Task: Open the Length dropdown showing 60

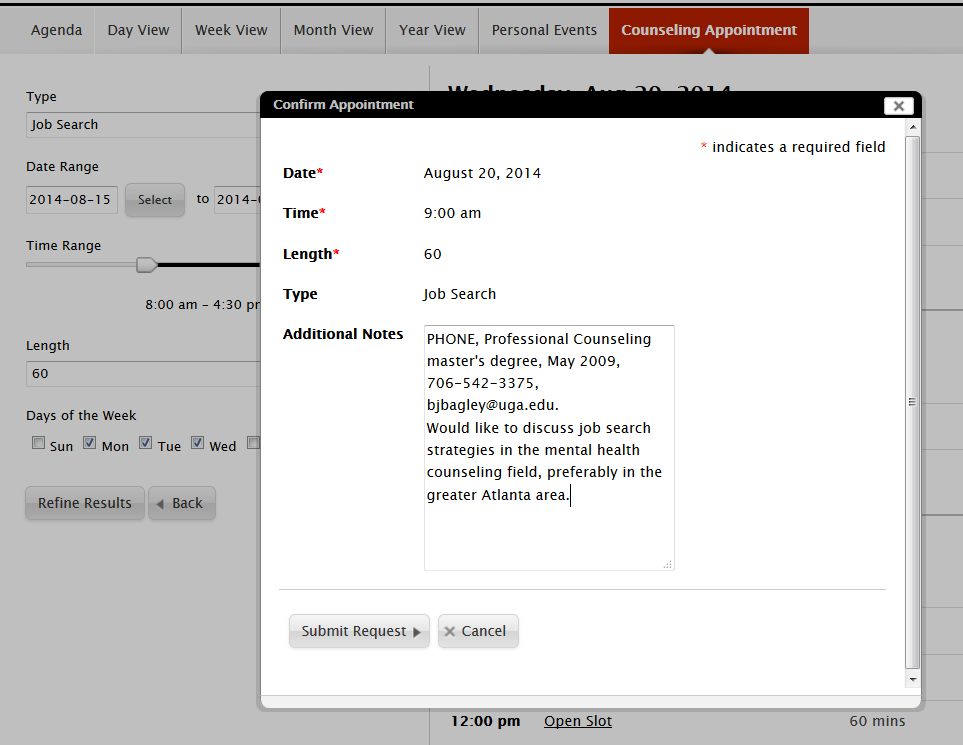Action: [x=143, y=373]
